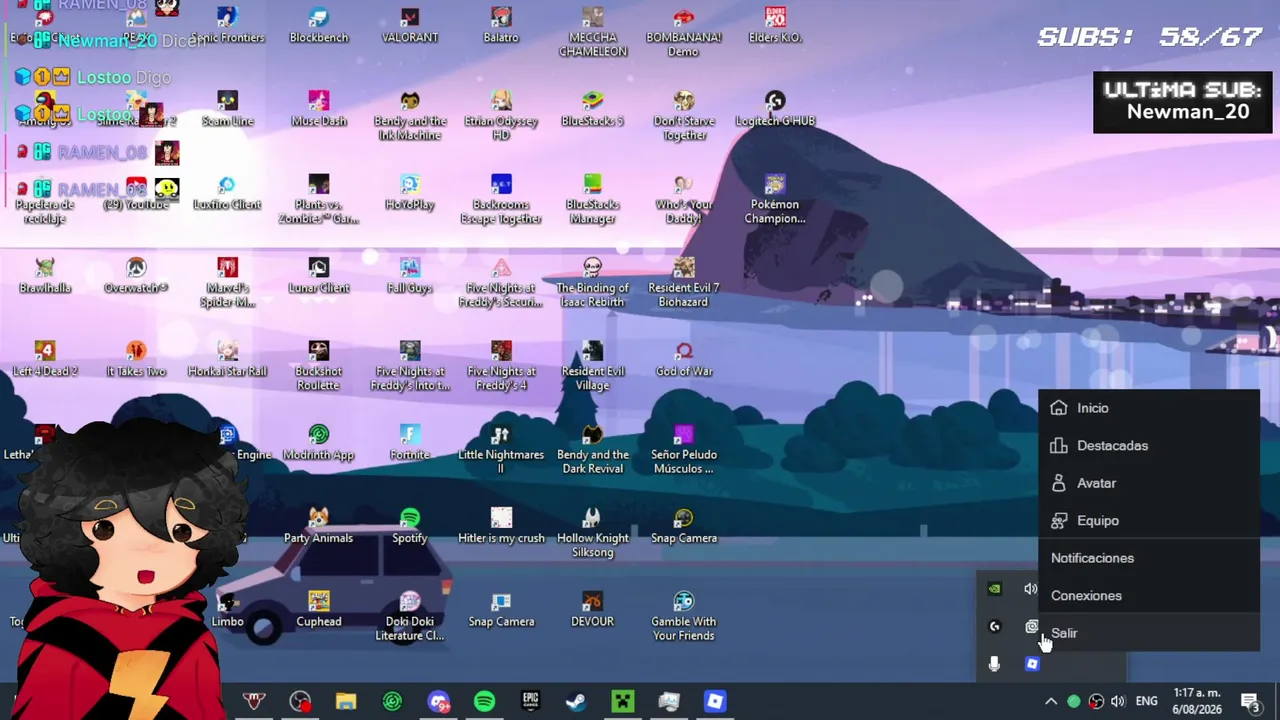Viewport: 1280px width, 720px height.
Task: Select the Hollow Knight Silksong icon
Action: point(592,533)
